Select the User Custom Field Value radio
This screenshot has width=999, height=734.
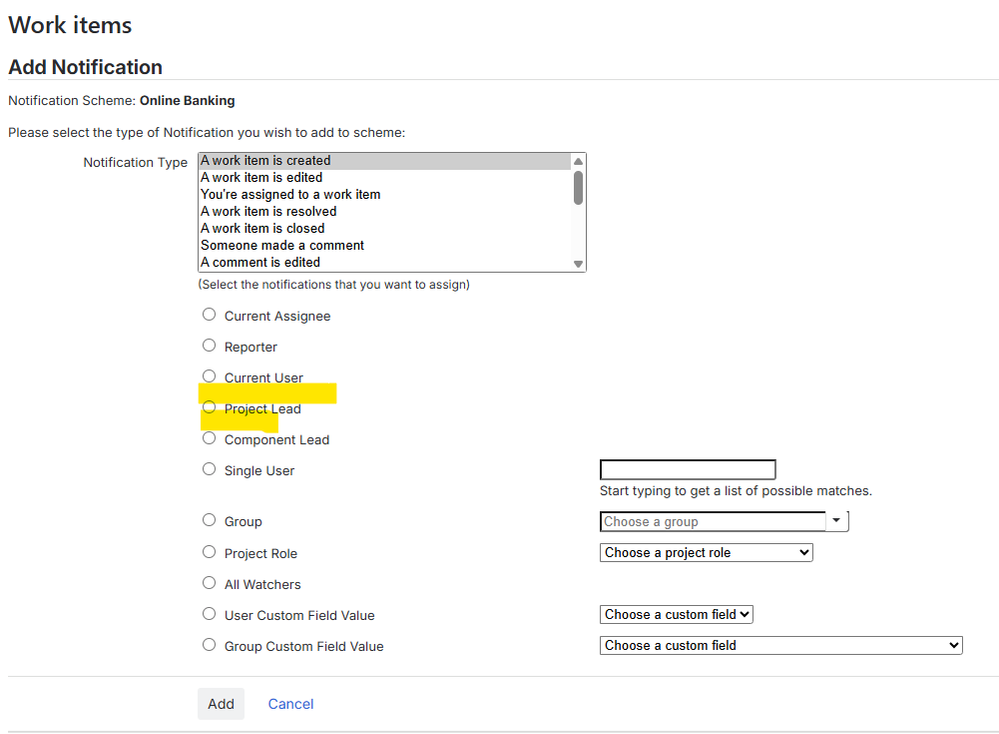(x=209, y=614)
